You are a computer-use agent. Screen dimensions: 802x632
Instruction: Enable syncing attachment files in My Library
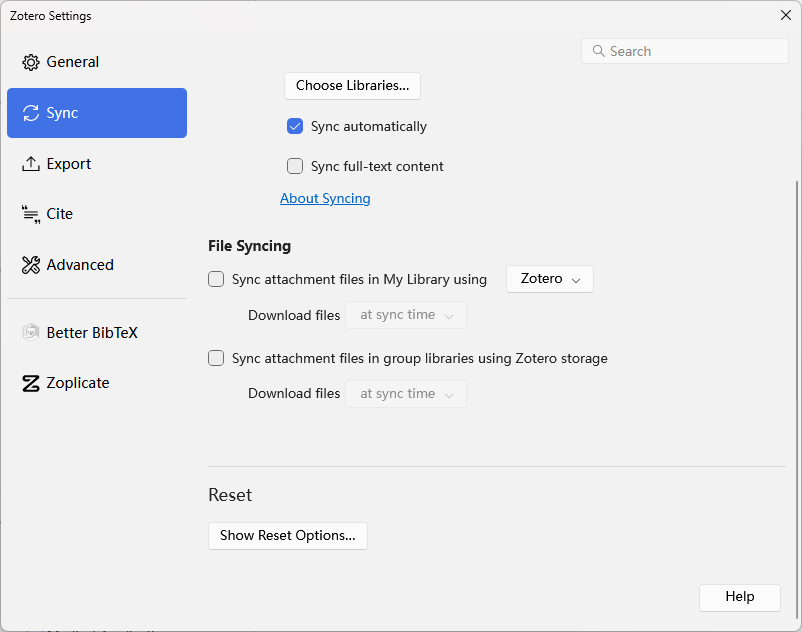(216, 279)
